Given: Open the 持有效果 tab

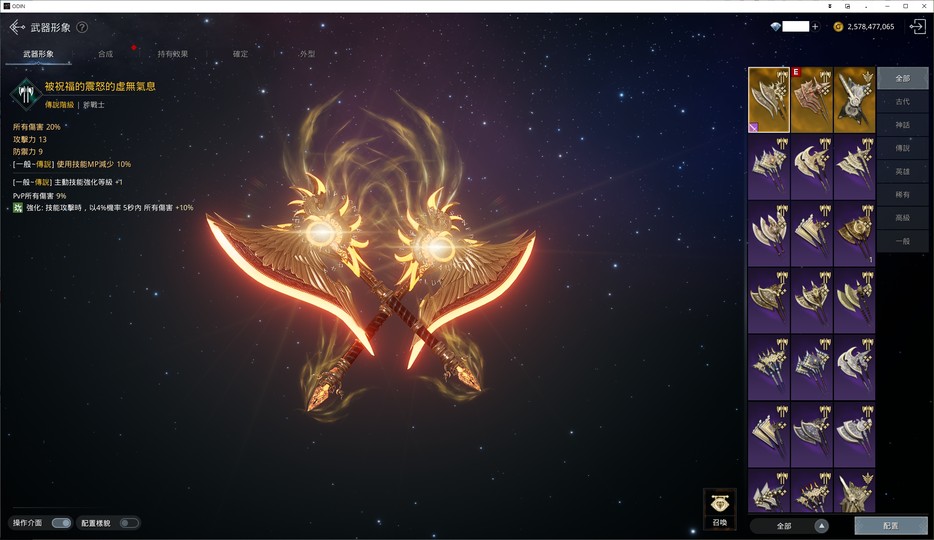Looking at the screenshot, I should tap(173, 54).
